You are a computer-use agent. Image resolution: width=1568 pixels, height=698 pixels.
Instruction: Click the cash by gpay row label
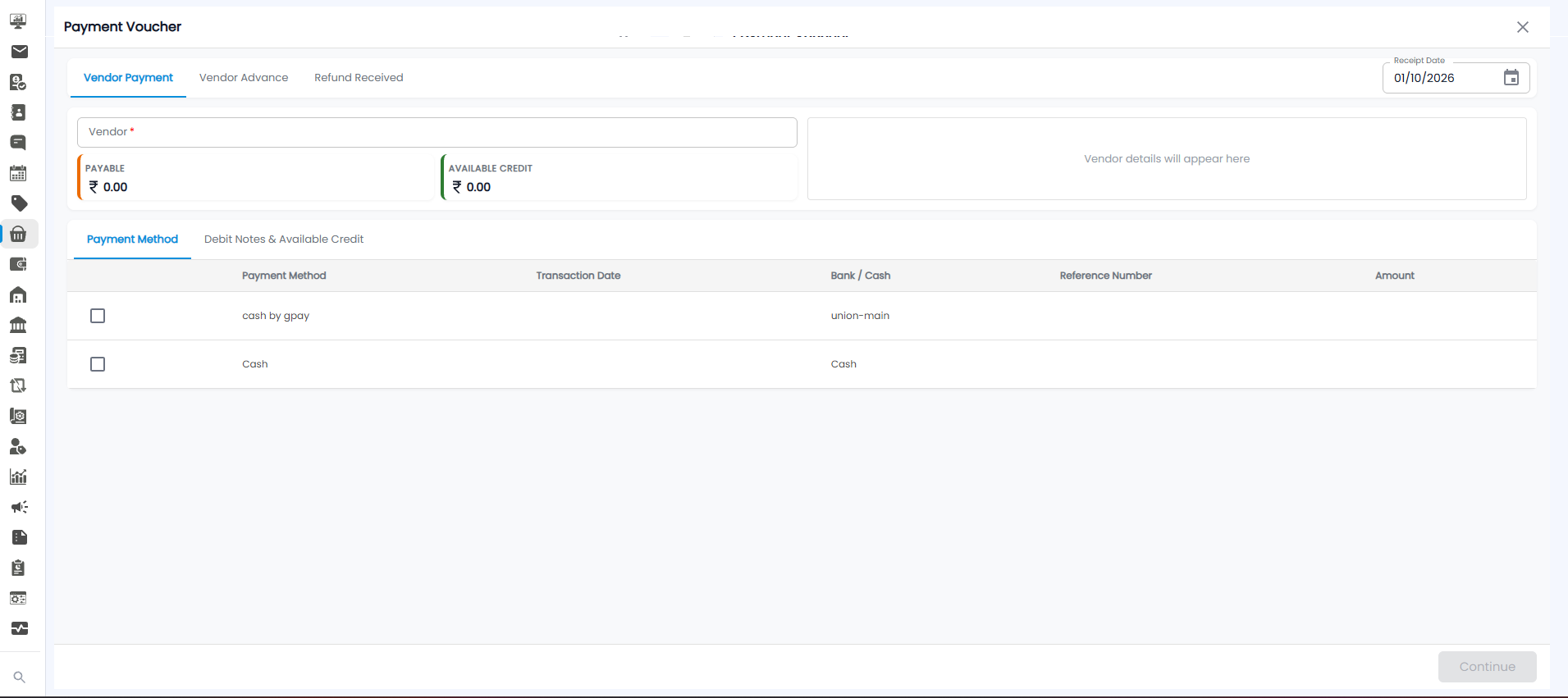coord(276,316)
